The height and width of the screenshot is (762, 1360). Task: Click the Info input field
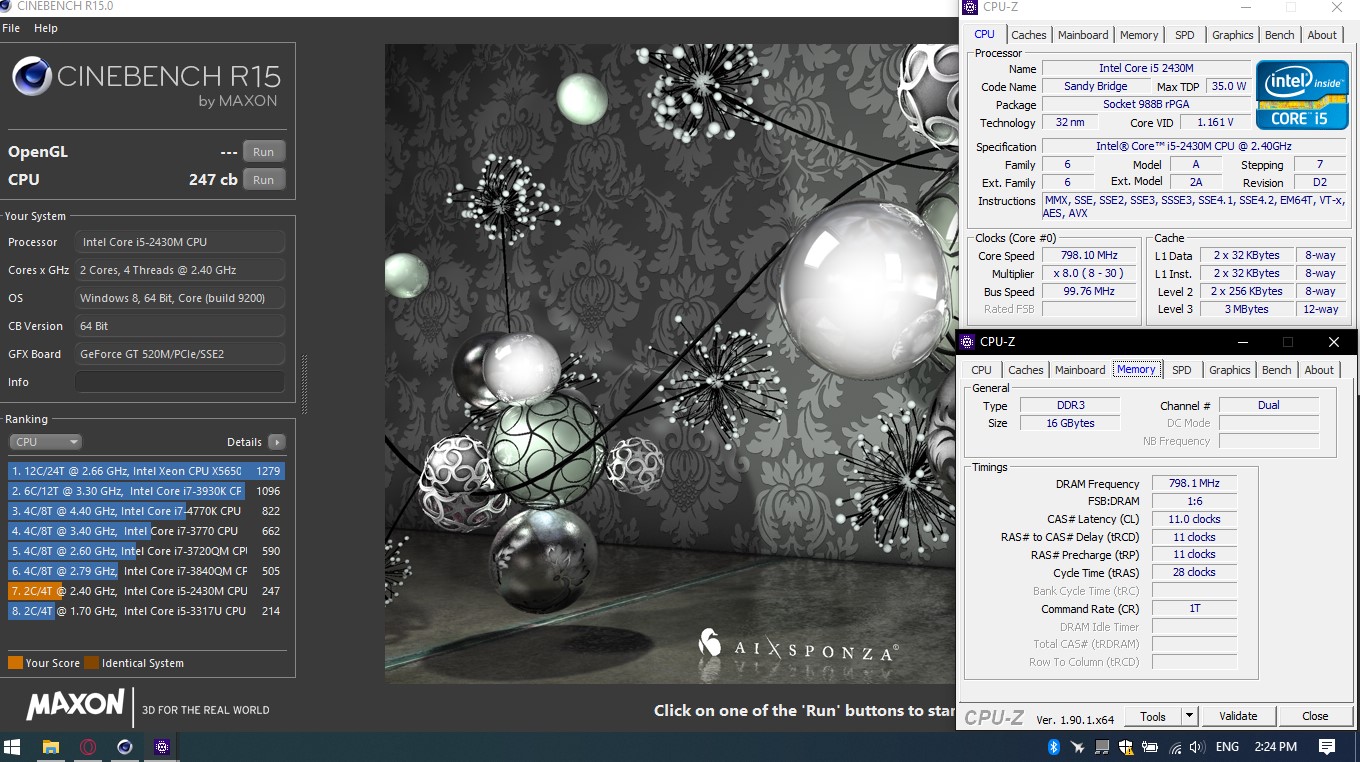tap(180, 382)
